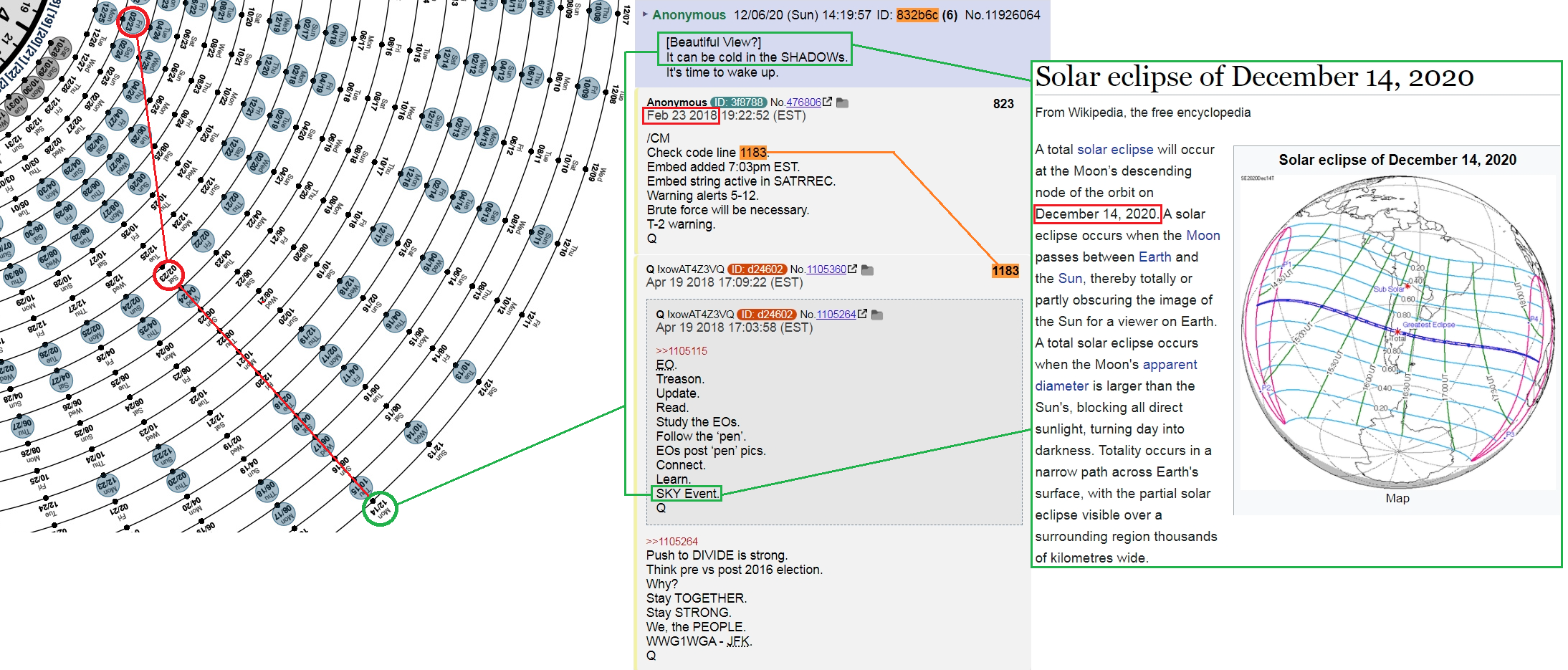Follow the >>1105115 reply reference
1568x670 pixels.
tap(682, 351)
